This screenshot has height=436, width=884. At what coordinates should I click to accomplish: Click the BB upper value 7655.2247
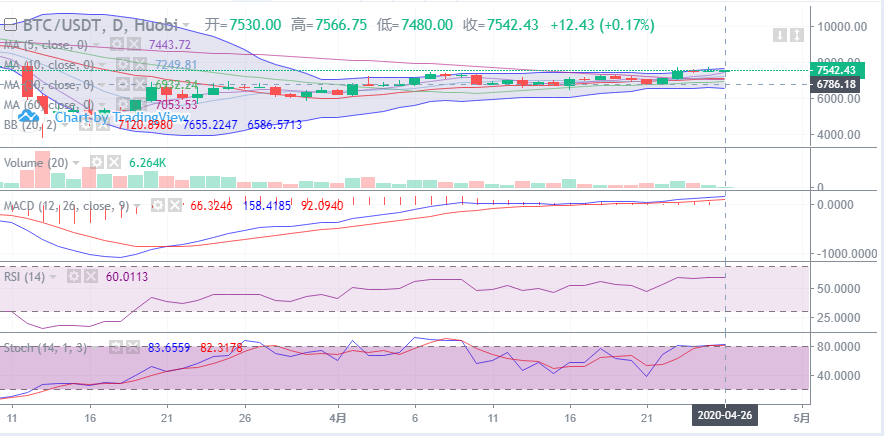212,124
